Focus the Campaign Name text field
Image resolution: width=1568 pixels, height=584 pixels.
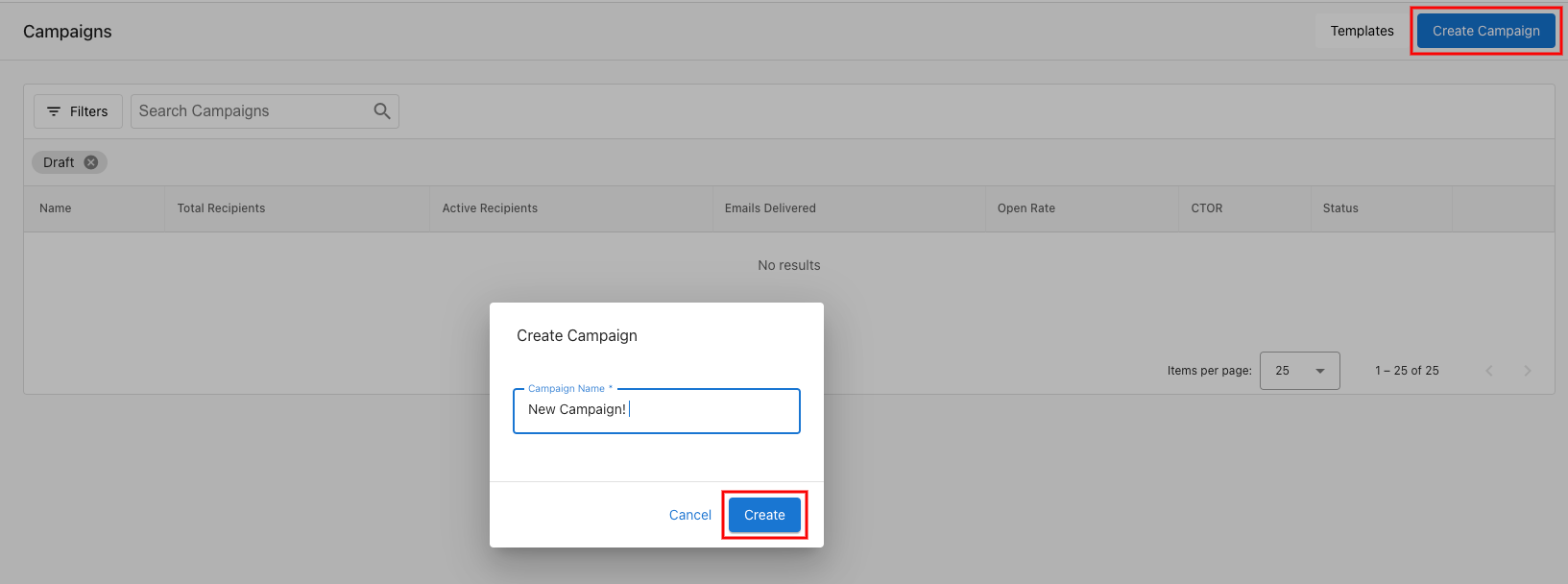point(657,410)
